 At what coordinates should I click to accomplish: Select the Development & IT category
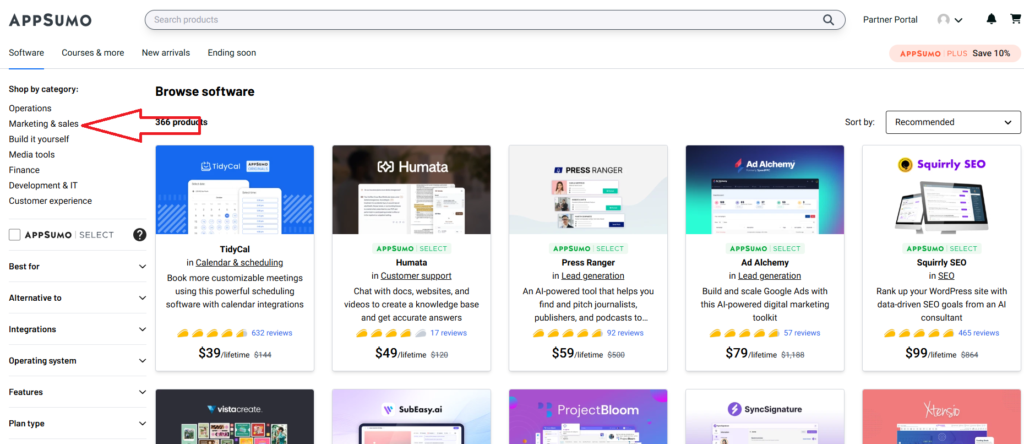tap(43, 185)
